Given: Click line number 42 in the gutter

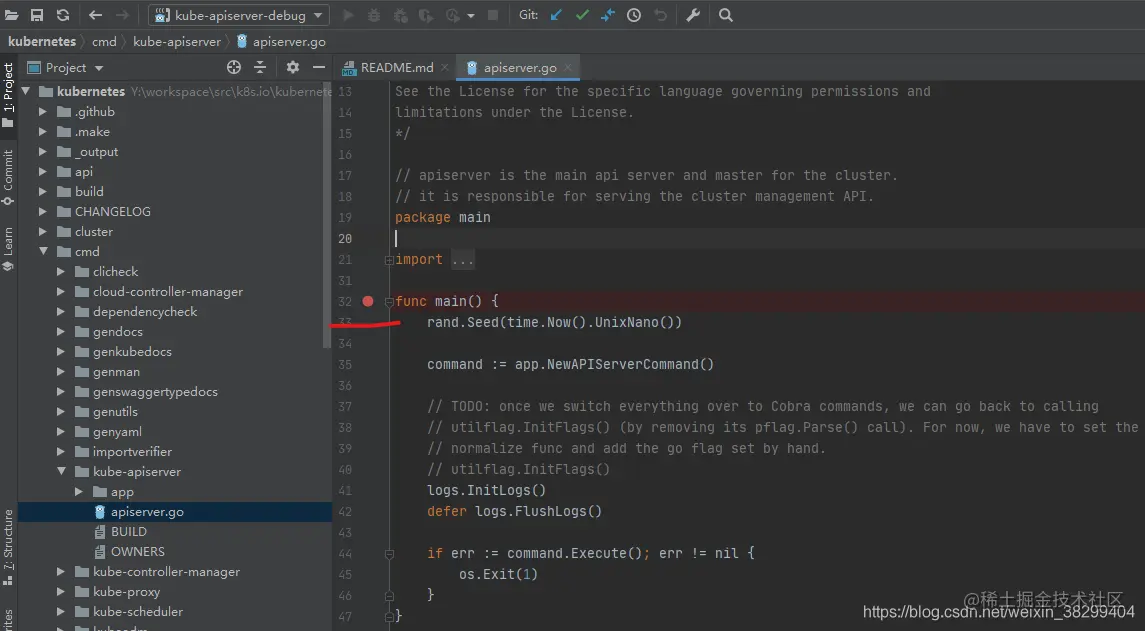Looking at the screenshot, I should pyautogui.click(x=345, y=511).
